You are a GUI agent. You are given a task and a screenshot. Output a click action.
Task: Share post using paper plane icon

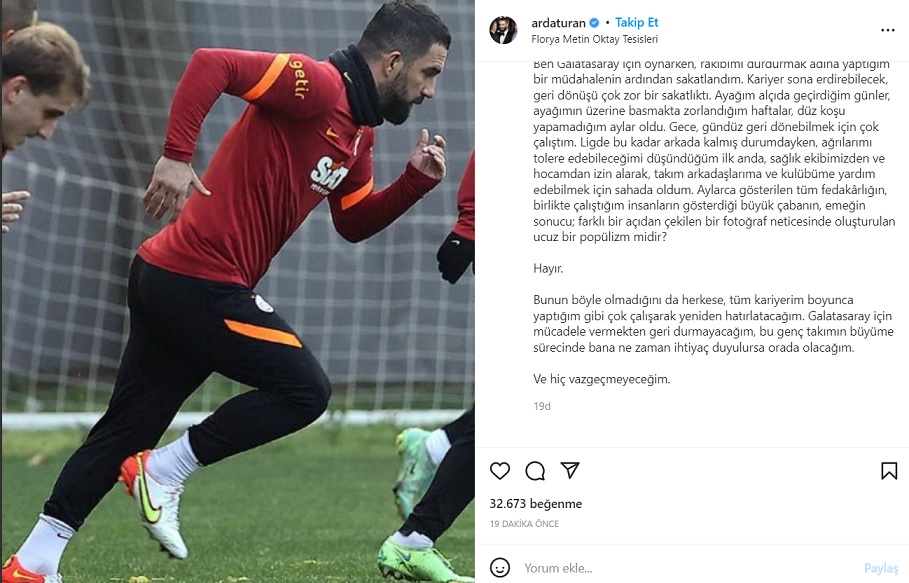[570, 470]
